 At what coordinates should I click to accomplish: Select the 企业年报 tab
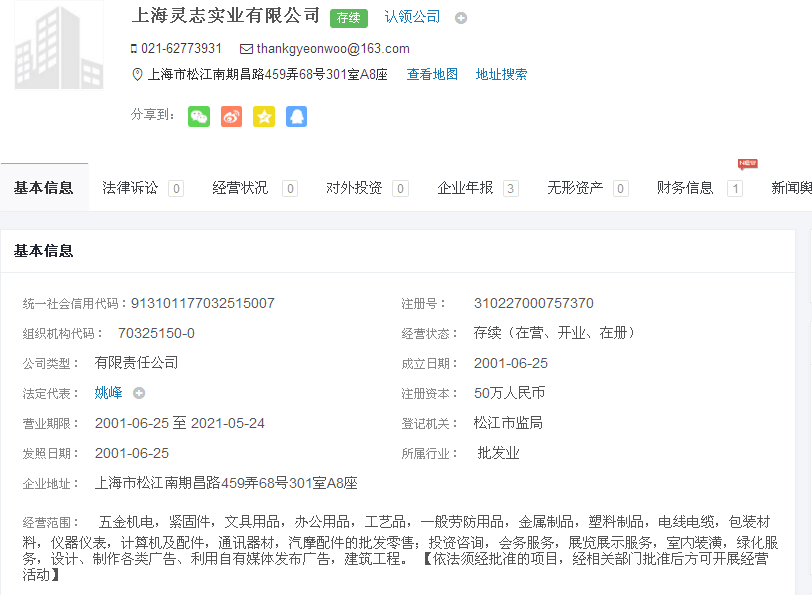[x=465, y=188]
